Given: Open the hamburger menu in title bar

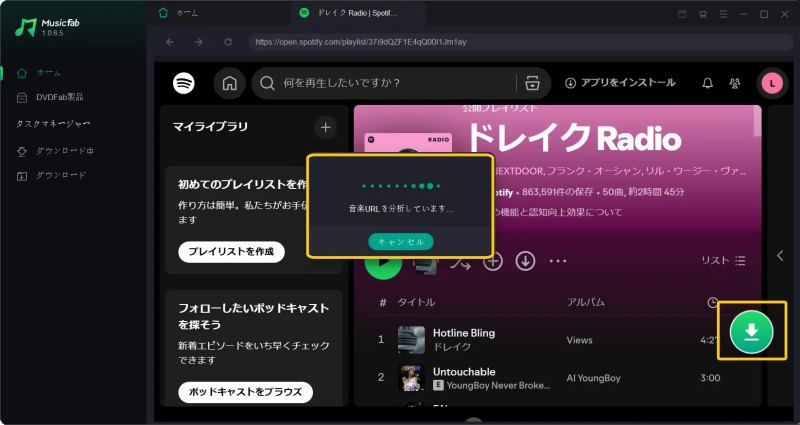Looking at the screenshot, I should (x=723, y=14).
